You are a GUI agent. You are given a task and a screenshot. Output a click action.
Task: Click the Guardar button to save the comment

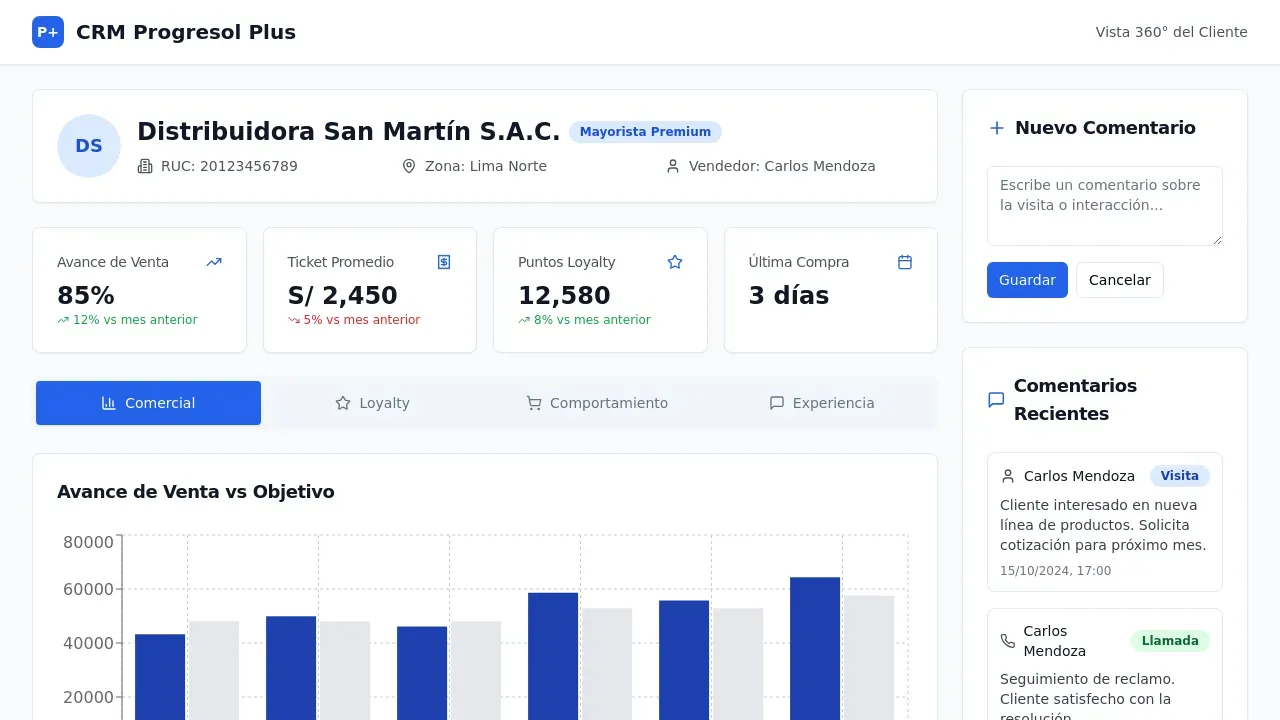[x=1027, y=280]
